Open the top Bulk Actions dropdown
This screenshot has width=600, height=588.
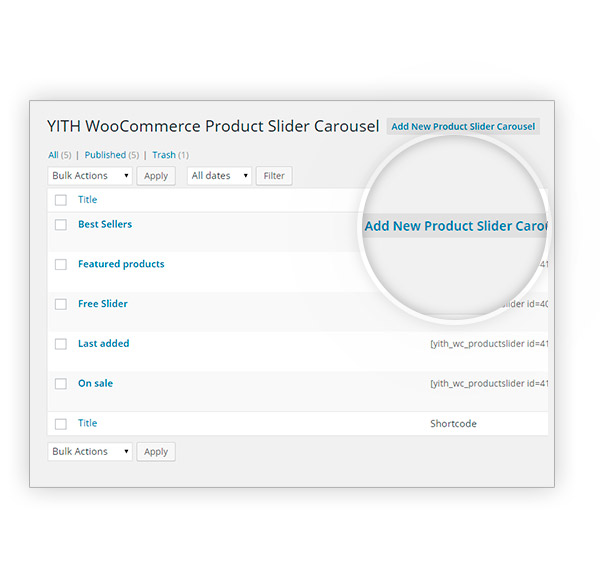[x=90, y=176]
